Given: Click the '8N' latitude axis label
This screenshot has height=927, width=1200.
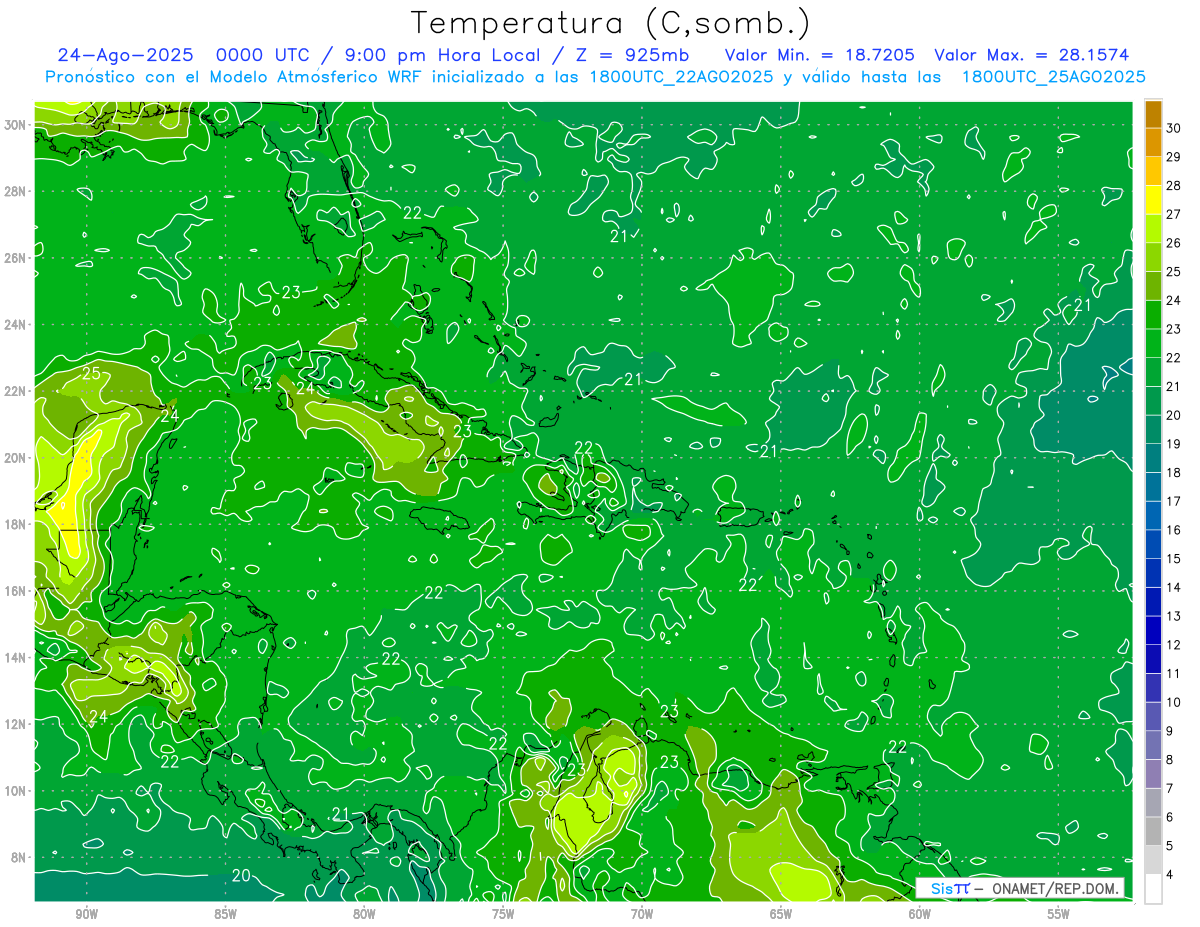Looking at the screenshot, I should tap(19, 857).
